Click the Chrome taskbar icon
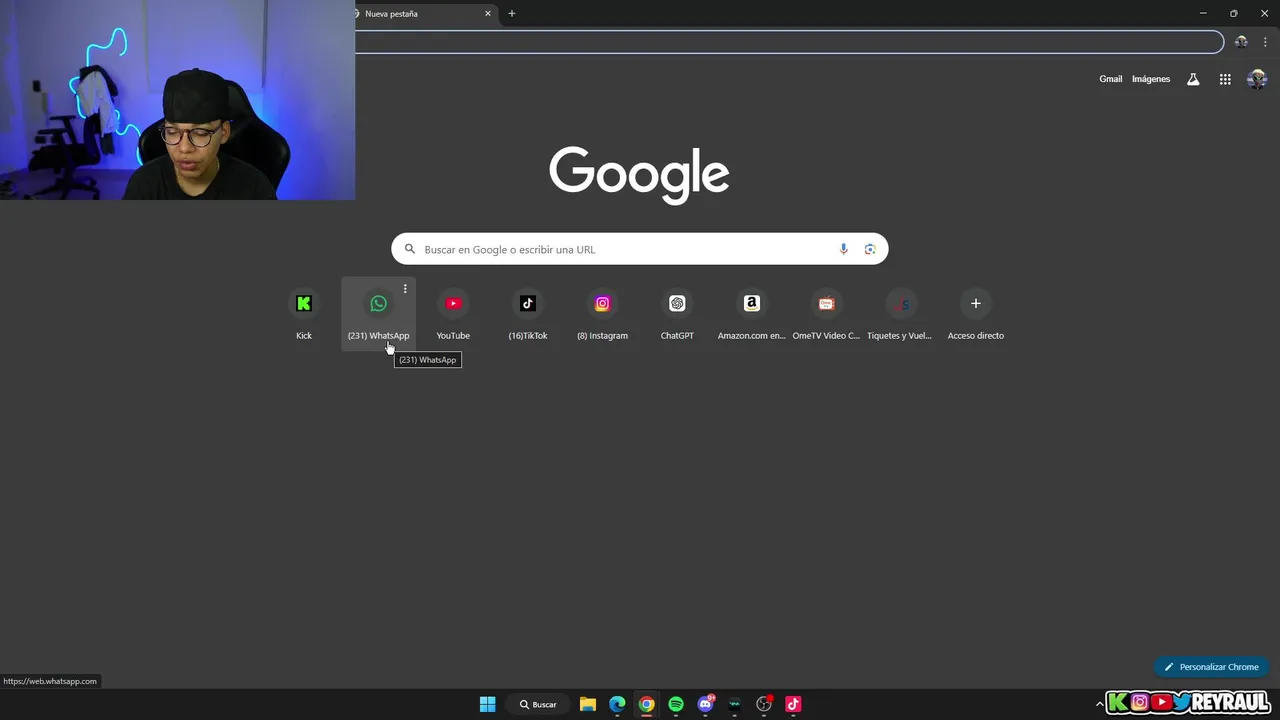The height and width of the screenshot is (720, 1280). (647, 704)
